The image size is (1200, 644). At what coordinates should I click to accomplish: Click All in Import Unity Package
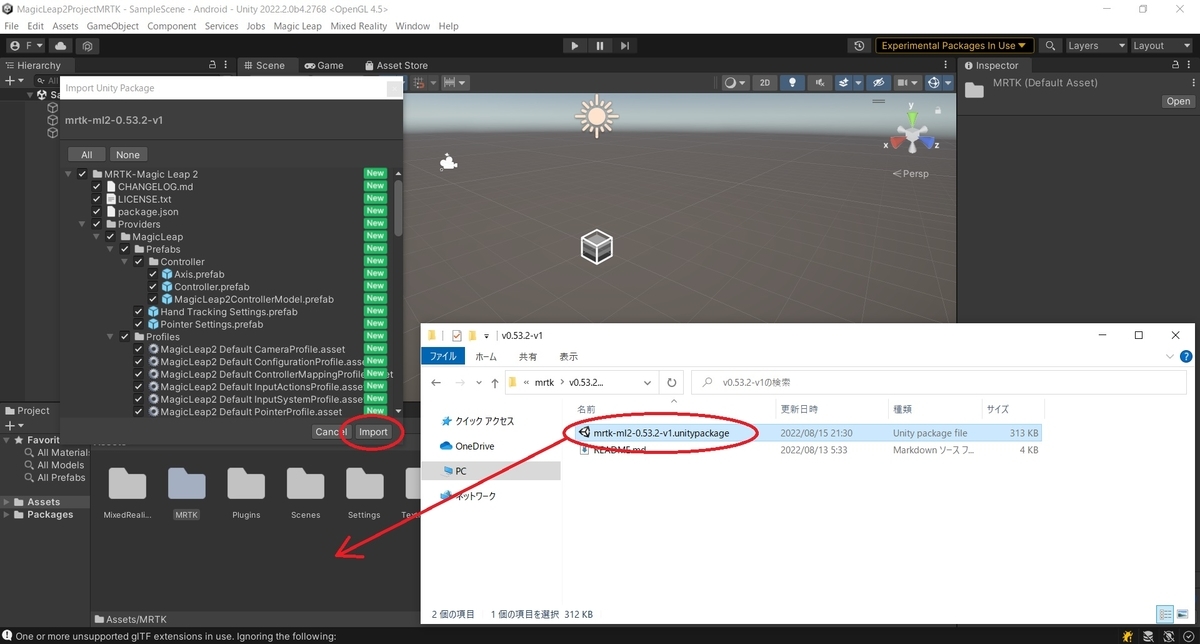coord(87,155)
